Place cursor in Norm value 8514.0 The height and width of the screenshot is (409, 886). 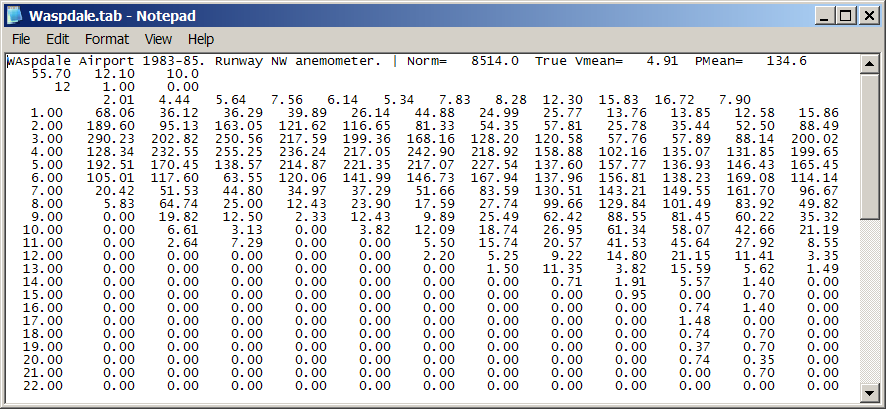coord(495,61)
